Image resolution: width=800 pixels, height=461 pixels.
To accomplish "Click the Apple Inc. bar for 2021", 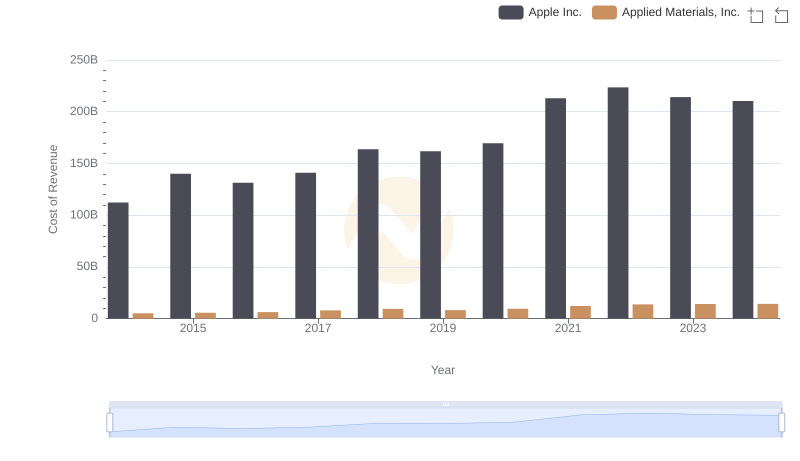I will point(556,209).
